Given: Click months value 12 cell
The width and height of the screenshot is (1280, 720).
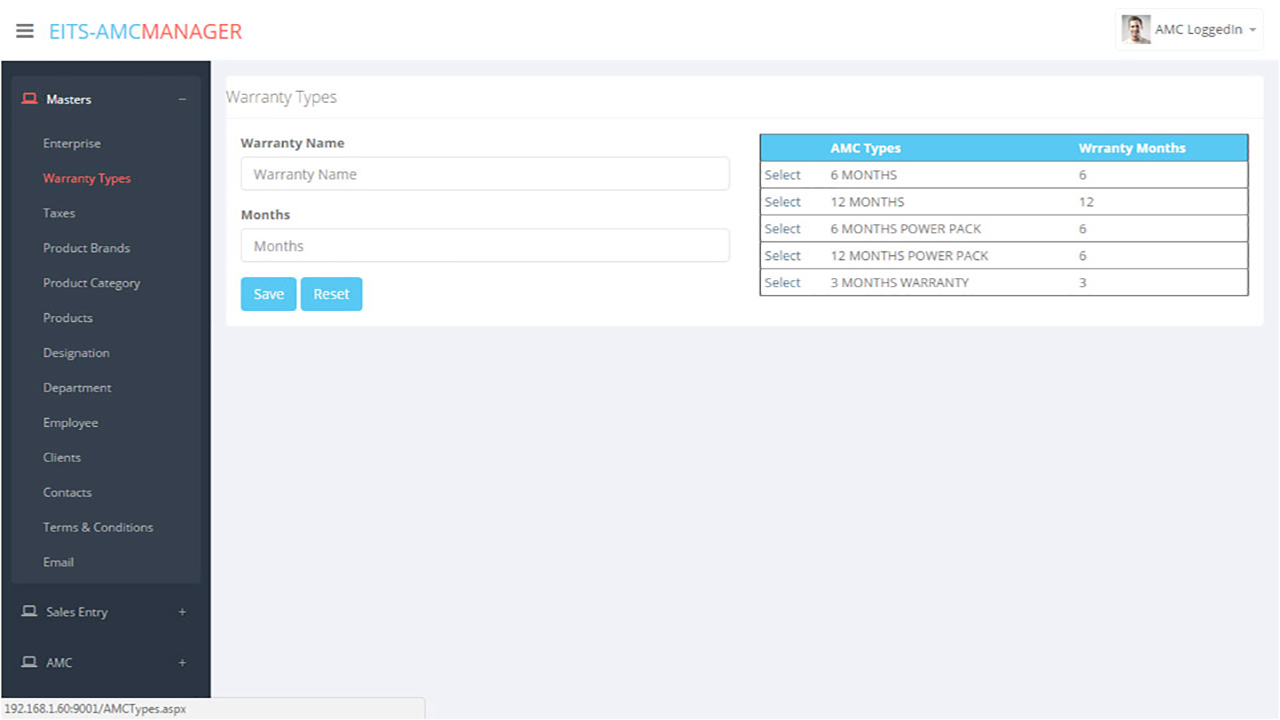Looking at the screenshot, I should (1086, 202).
